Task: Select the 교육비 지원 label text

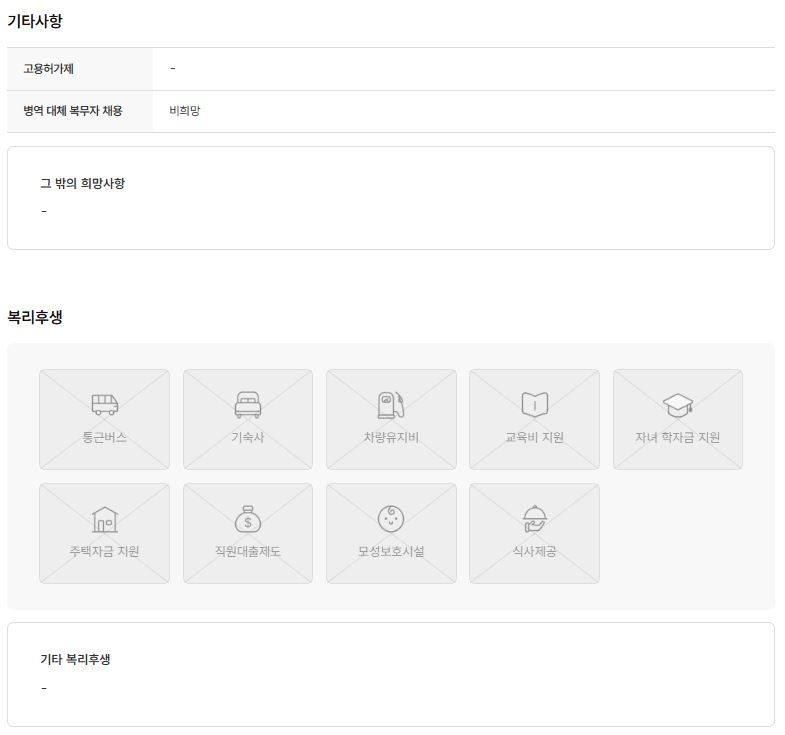Action: point(534,437)
